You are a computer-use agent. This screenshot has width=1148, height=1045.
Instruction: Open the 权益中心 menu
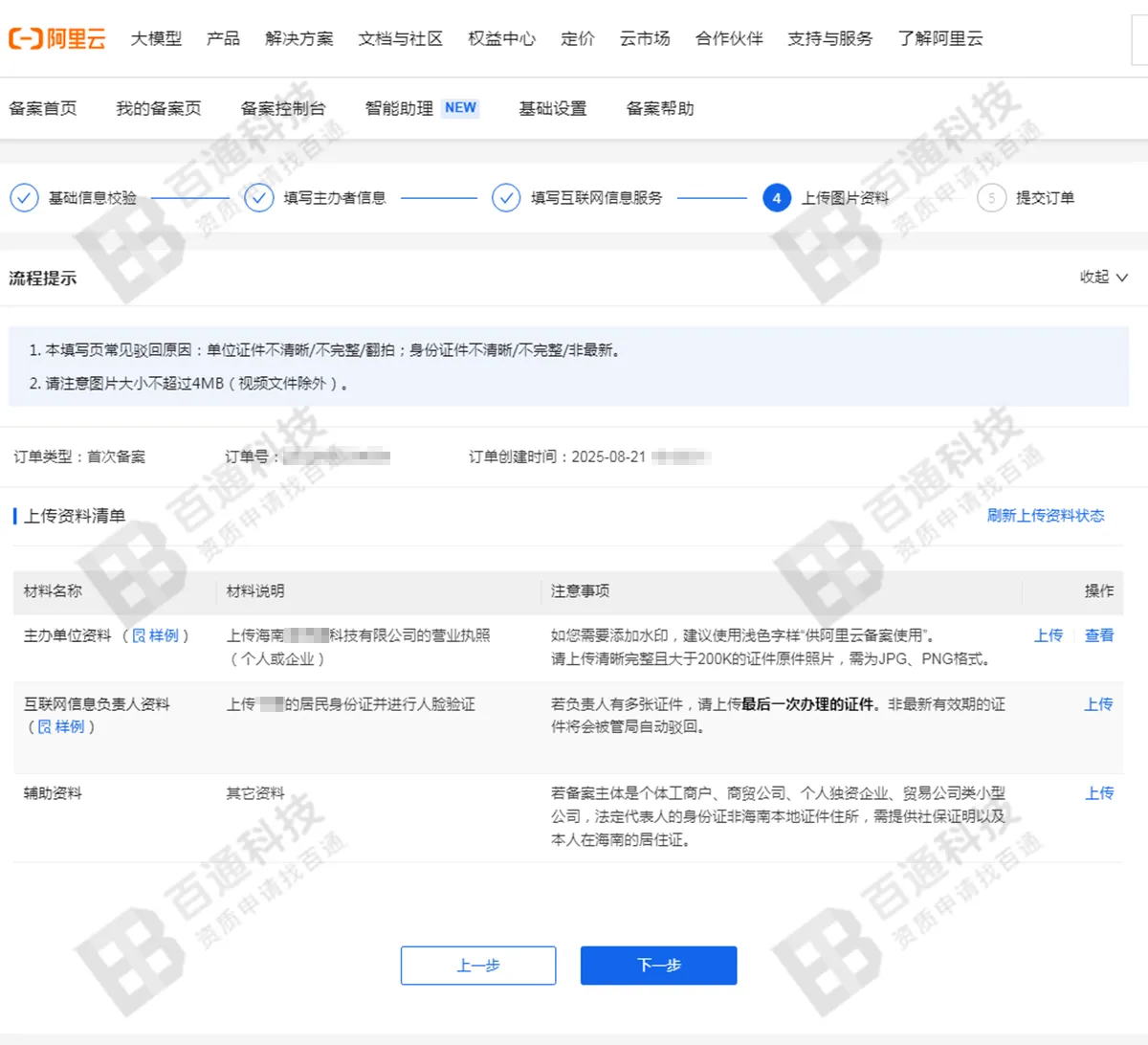tap(502, 38)
